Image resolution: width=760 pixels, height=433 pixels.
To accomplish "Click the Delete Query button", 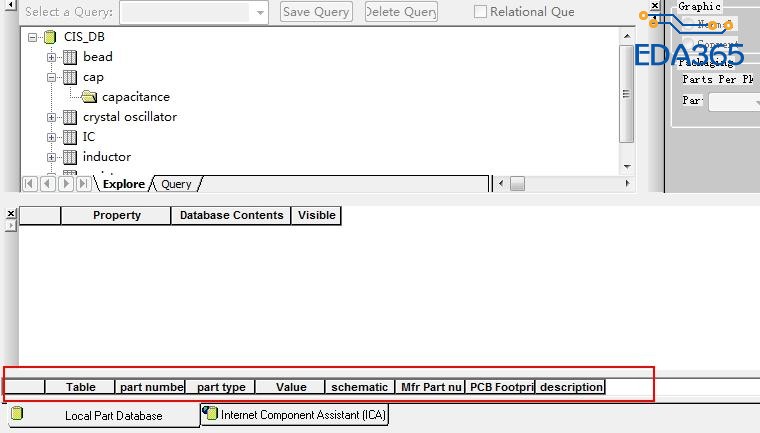I will [401, 12].
